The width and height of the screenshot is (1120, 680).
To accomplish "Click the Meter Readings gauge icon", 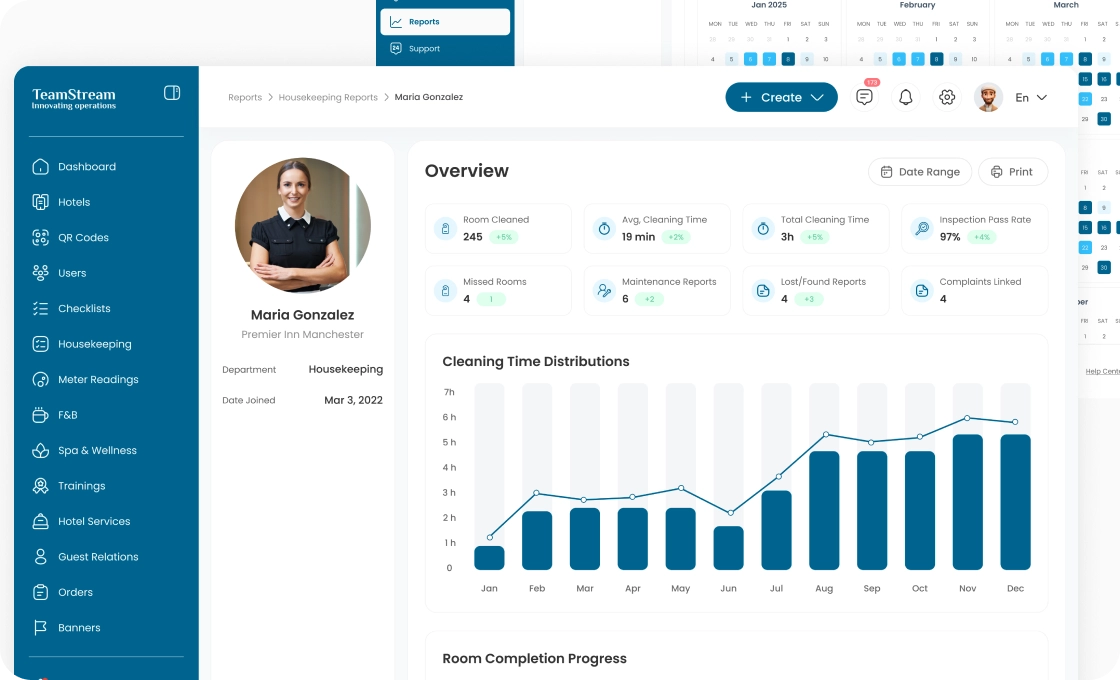I will click(41, 380).
